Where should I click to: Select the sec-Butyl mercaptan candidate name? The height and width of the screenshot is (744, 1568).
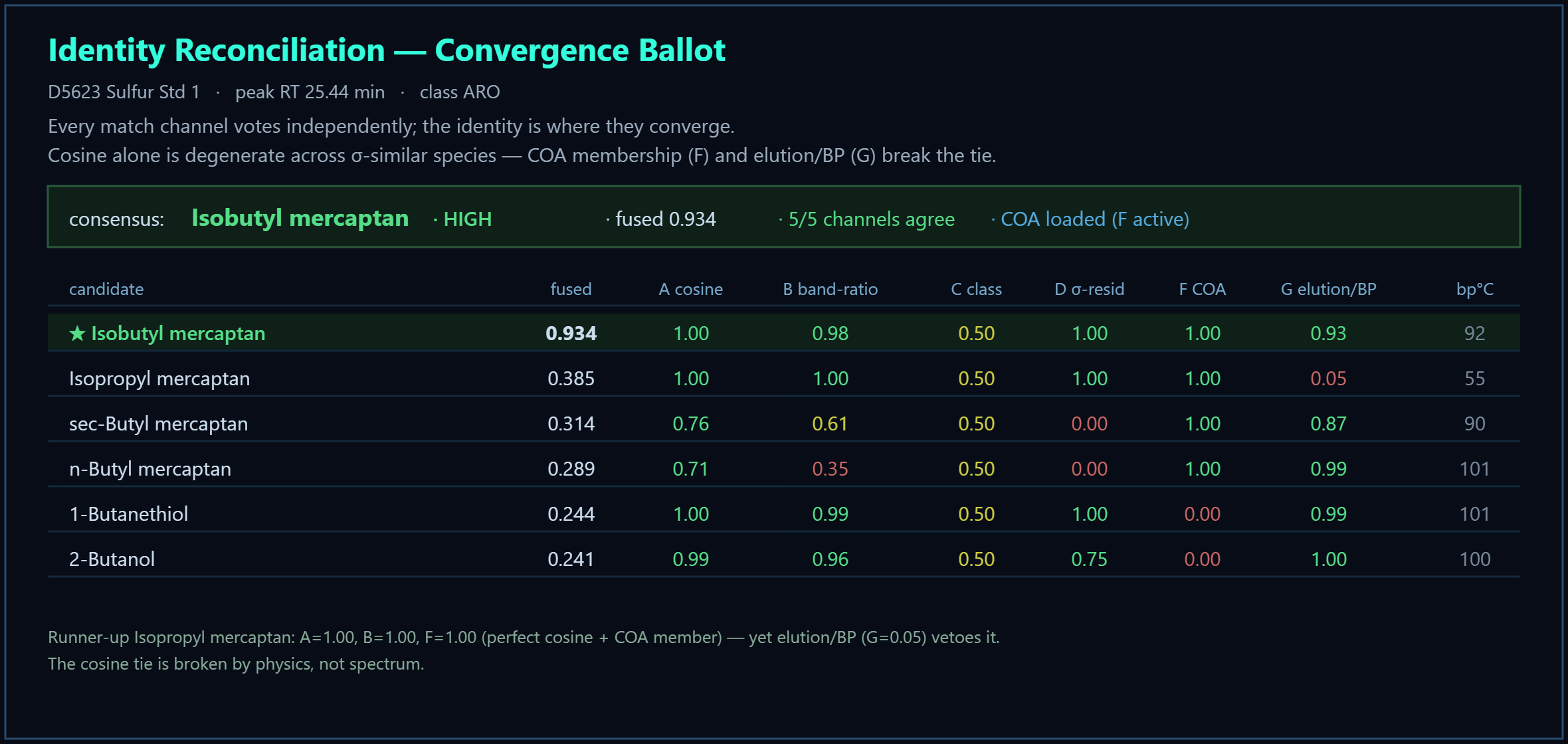(x=158, y=424)
